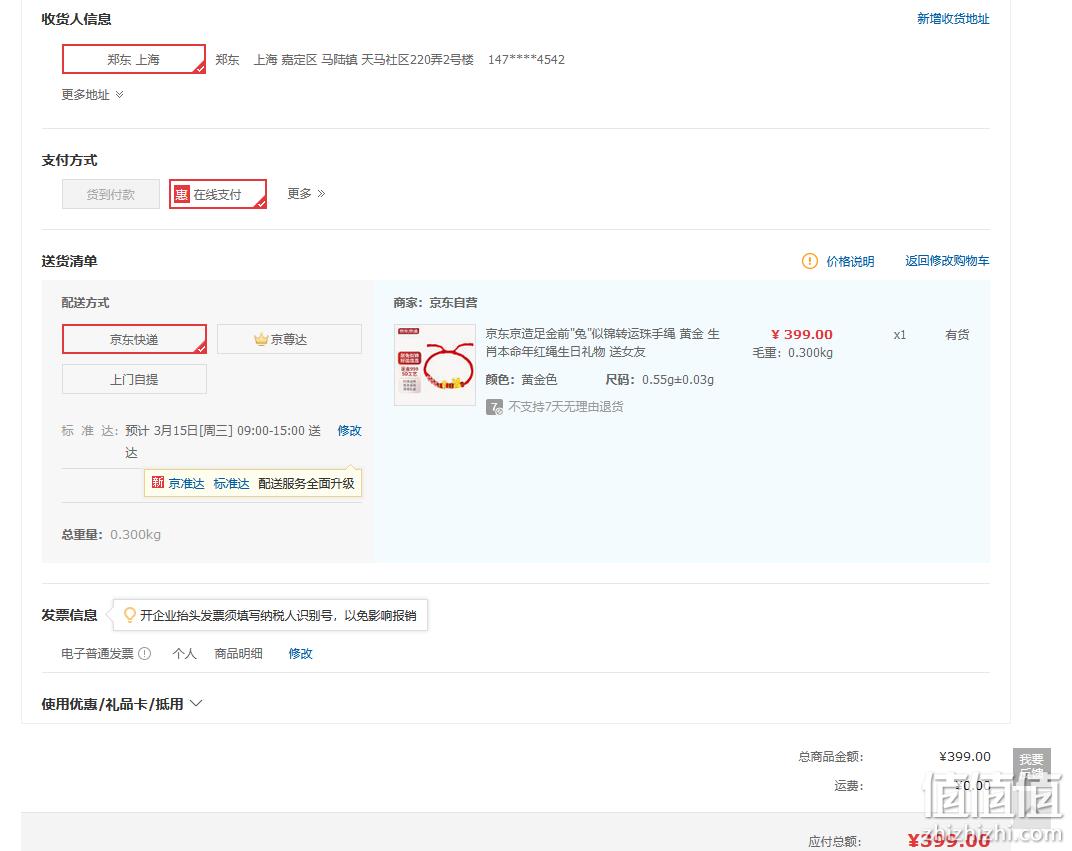Click the 总重量 0.300kg value

pyautogui.click(x=135, y=535)
